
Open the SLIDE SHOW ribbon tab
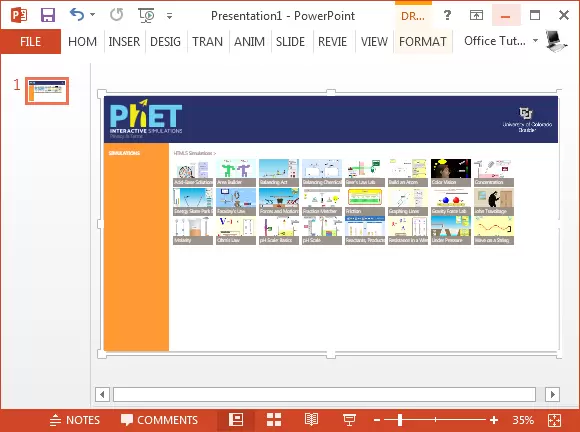290,41
